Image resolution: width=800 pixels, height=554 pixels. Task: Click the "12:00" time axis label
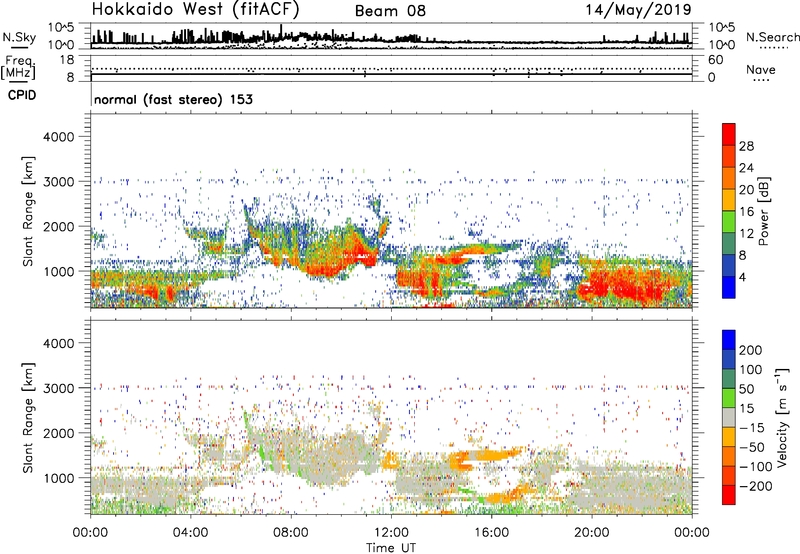tap(391, 533)
